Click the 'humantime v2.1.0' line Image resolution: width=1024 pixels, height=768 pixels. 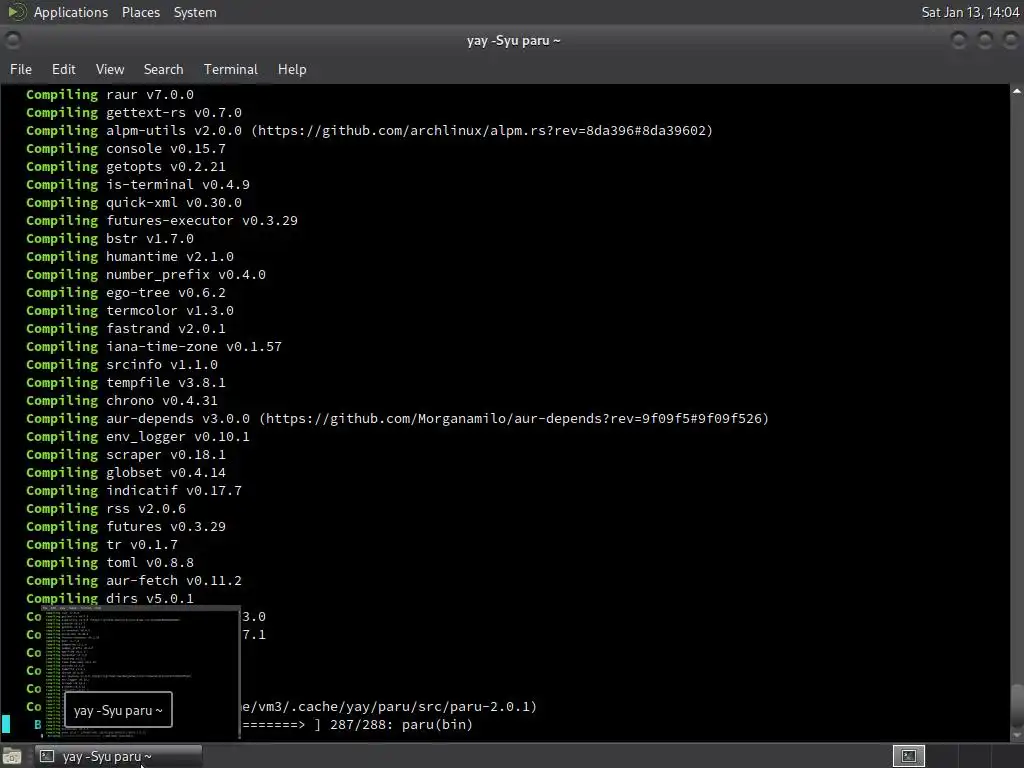click(130, 257)
